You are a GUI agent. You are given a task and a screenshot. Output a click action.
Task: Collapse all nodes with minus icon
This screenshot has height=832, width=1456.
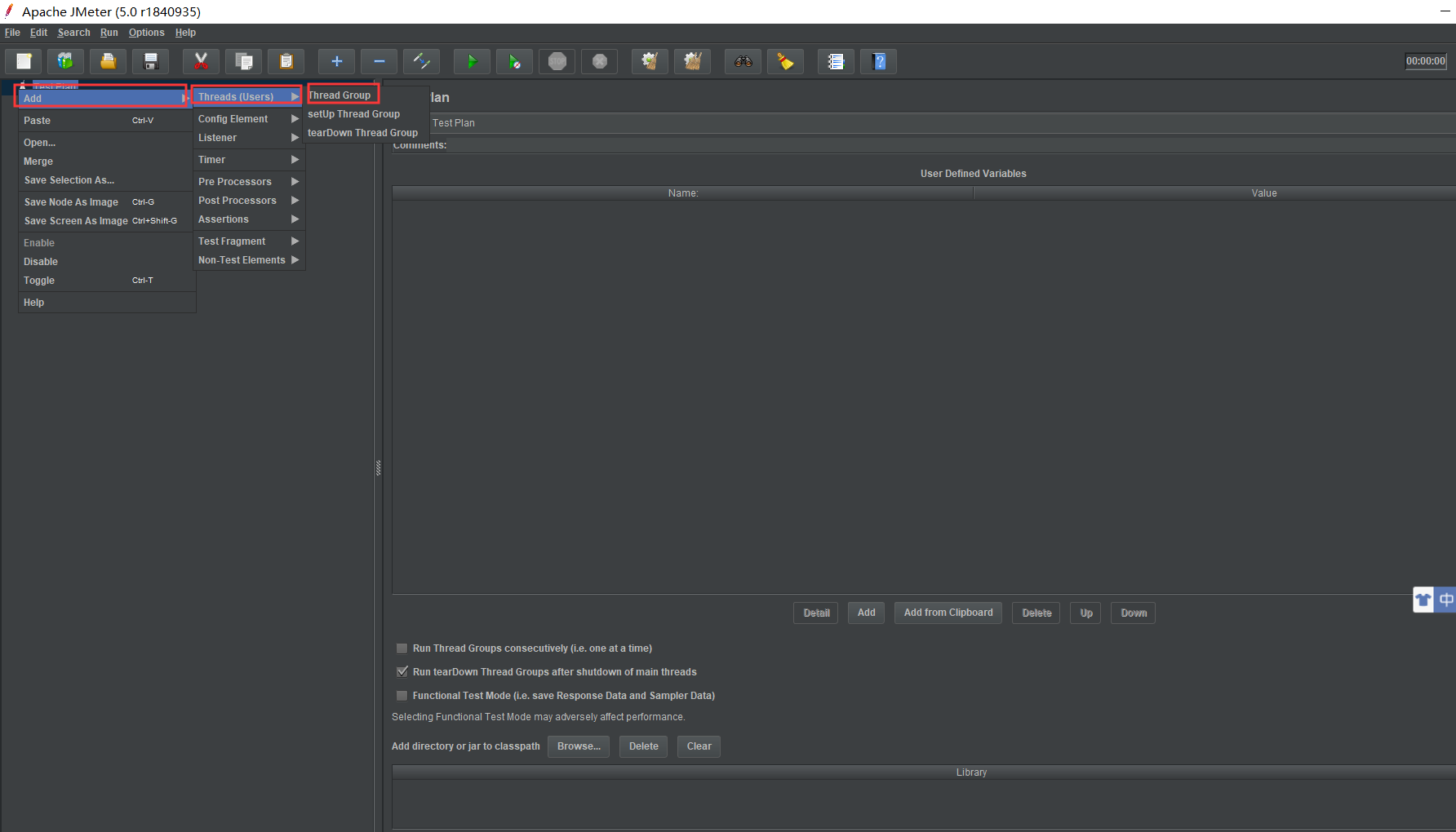[x=379, y=61]
